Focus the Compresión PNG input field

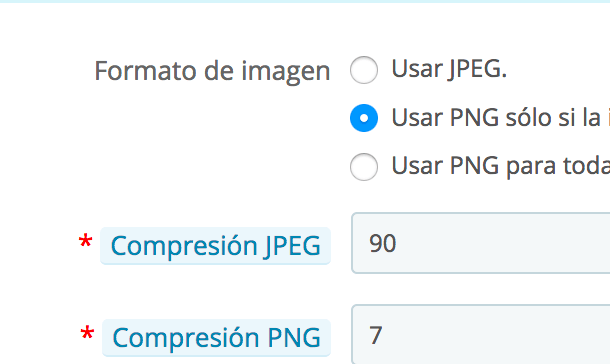click(481, 335)
